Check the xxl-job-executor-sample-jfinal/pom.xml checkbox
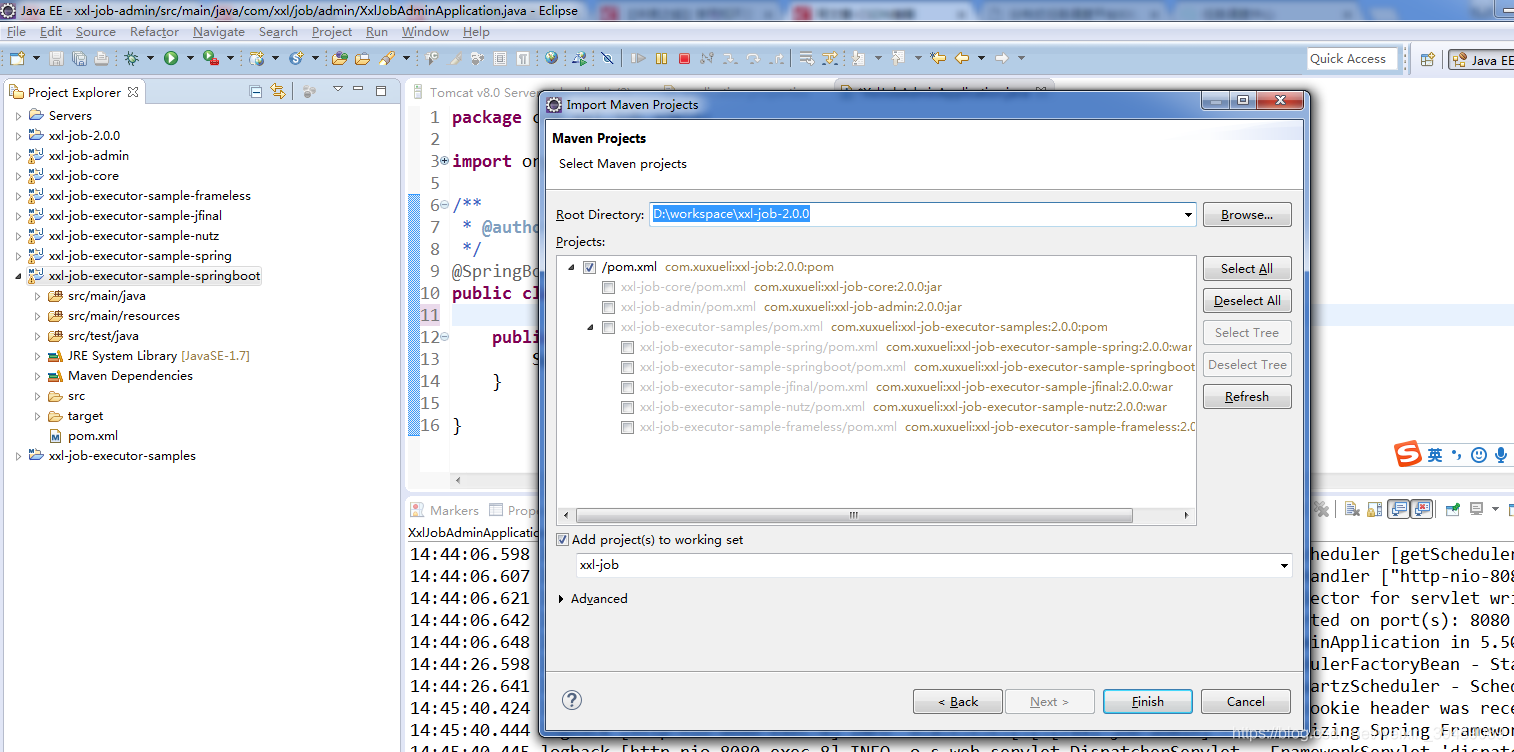Image resolution: width=1514 pixels, height=752 pixels. tap(627, 387)
